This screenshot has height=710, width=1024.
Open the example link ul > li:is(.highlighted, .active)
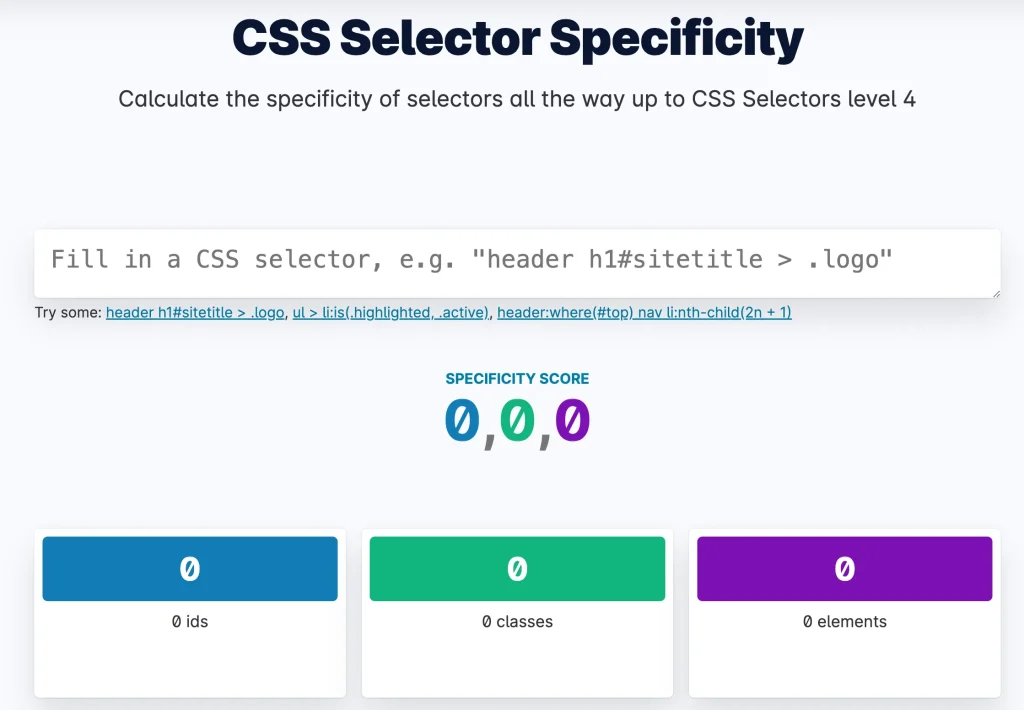click(390, 312)
